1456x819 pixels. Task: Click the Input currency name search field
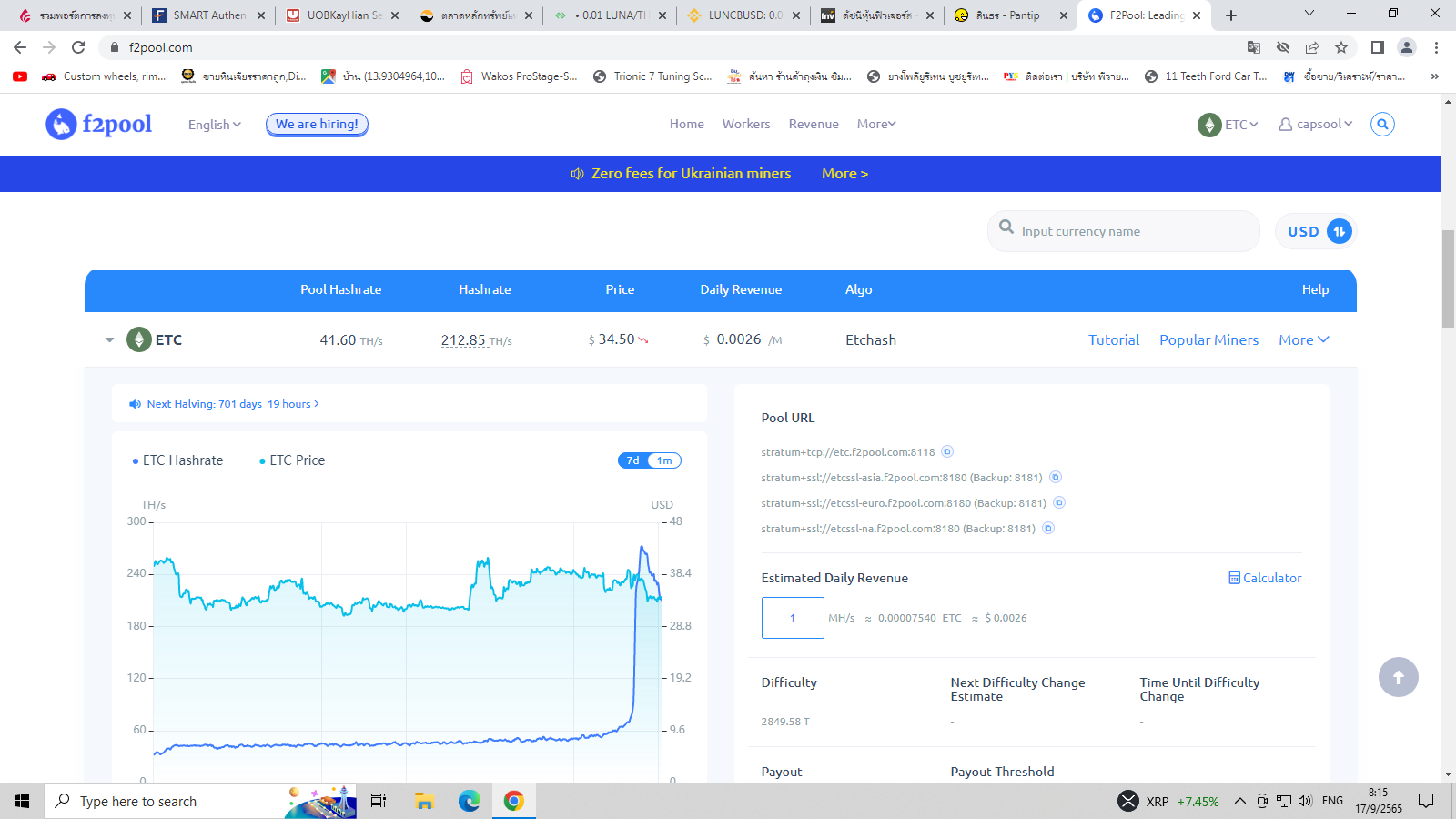tap(1124, 231)
